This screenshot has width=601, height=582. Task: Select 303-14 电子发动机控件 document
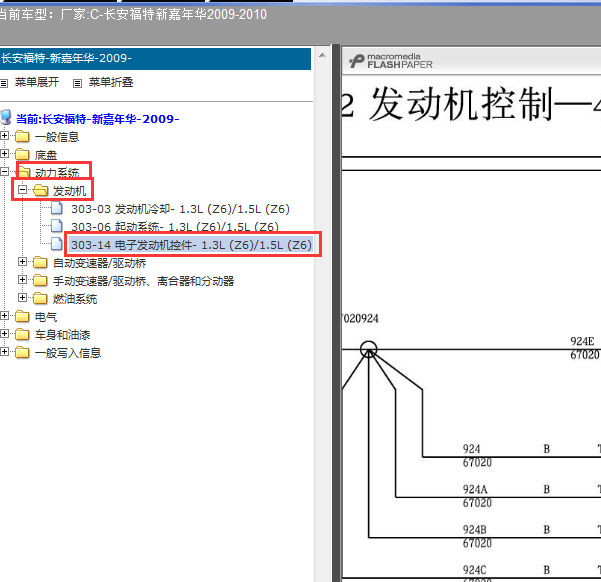192,245
